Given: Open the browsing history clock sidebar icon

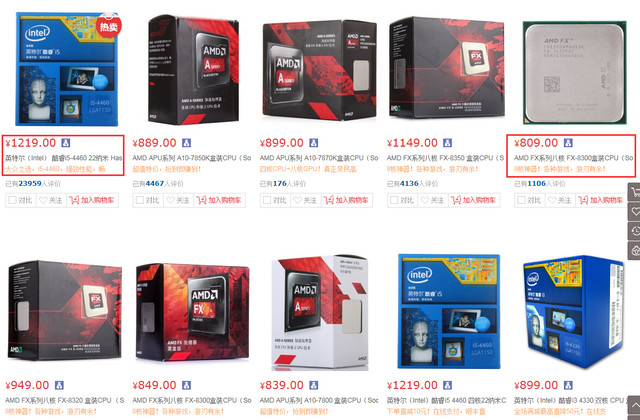Looking at the screenshot, I should pos(634,231).
